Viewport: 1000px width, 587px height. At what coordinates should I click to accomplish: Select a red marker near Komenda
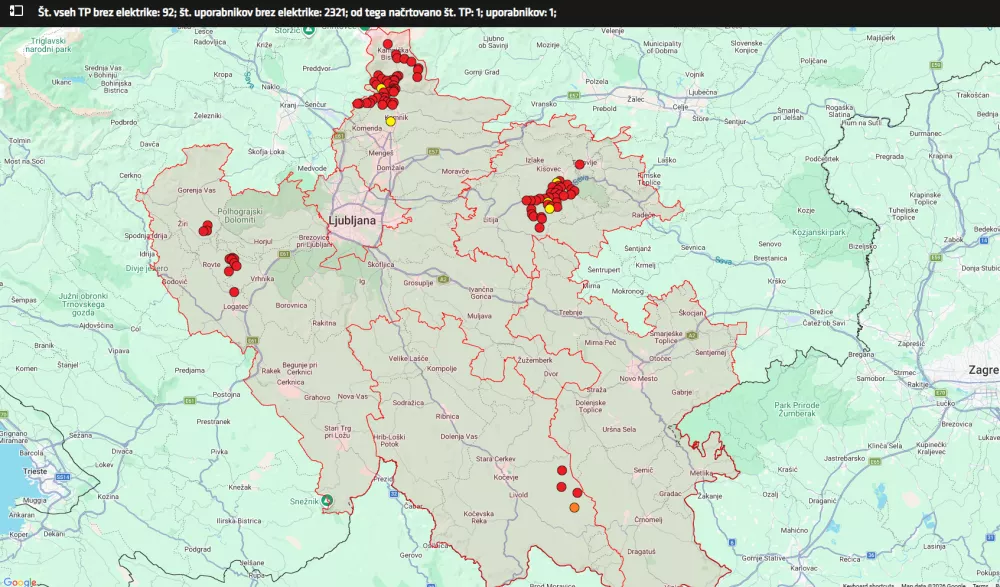coord(356,104)
